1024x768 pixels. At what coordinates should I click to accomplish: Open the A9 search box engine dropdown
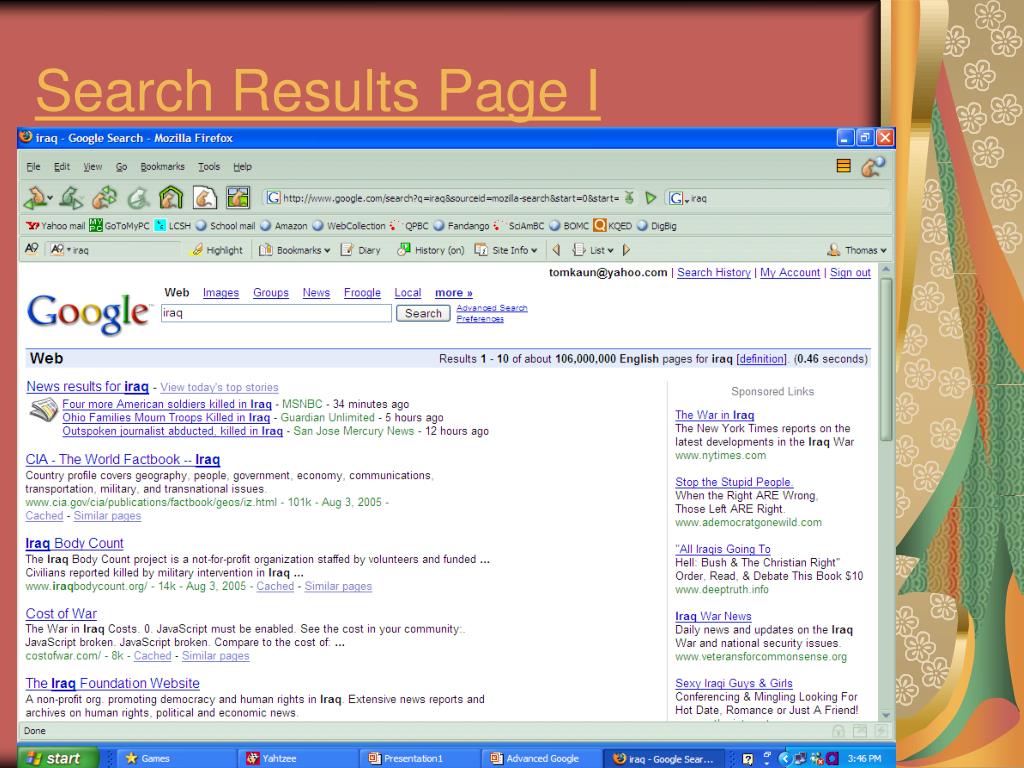(x=60, y=249)
